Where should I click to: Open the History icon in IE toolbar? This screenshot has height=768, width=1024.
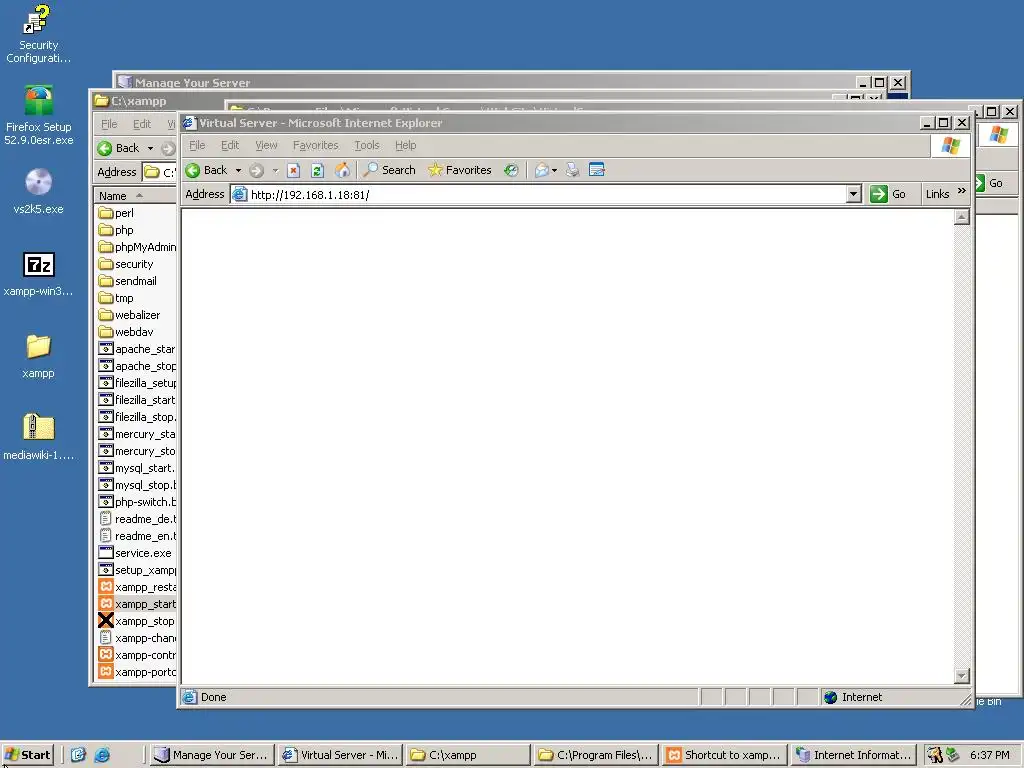[511, 170]
